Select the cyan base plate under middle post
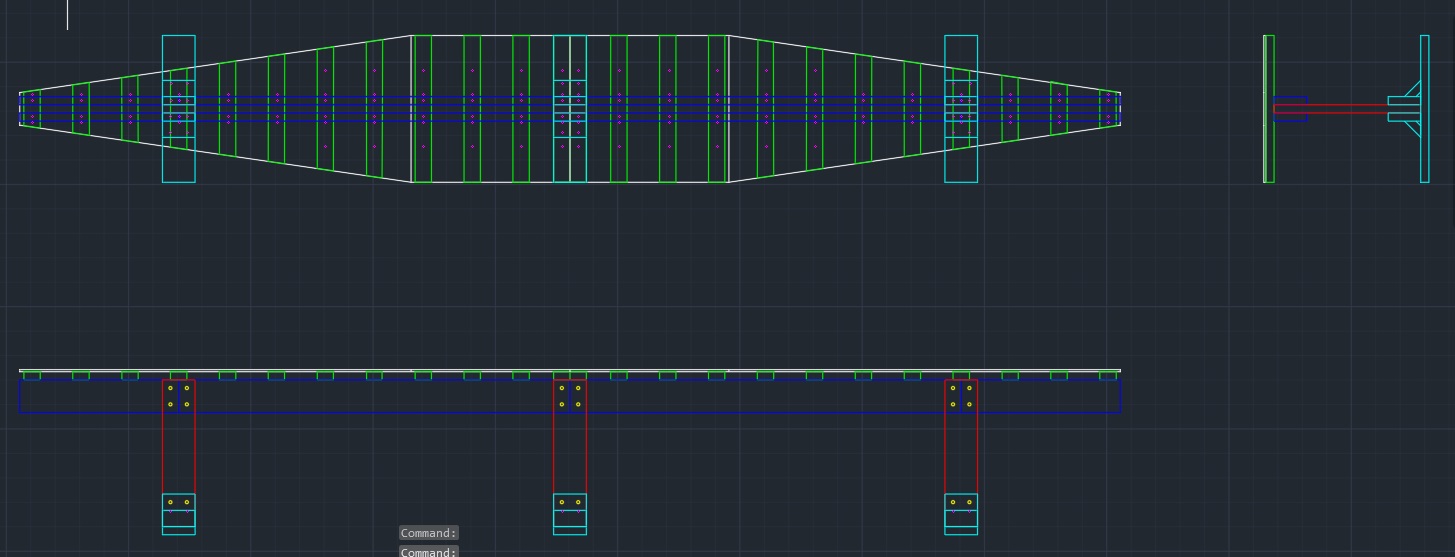Screen dimensions: 1455x557 click(x=570, y=514)
